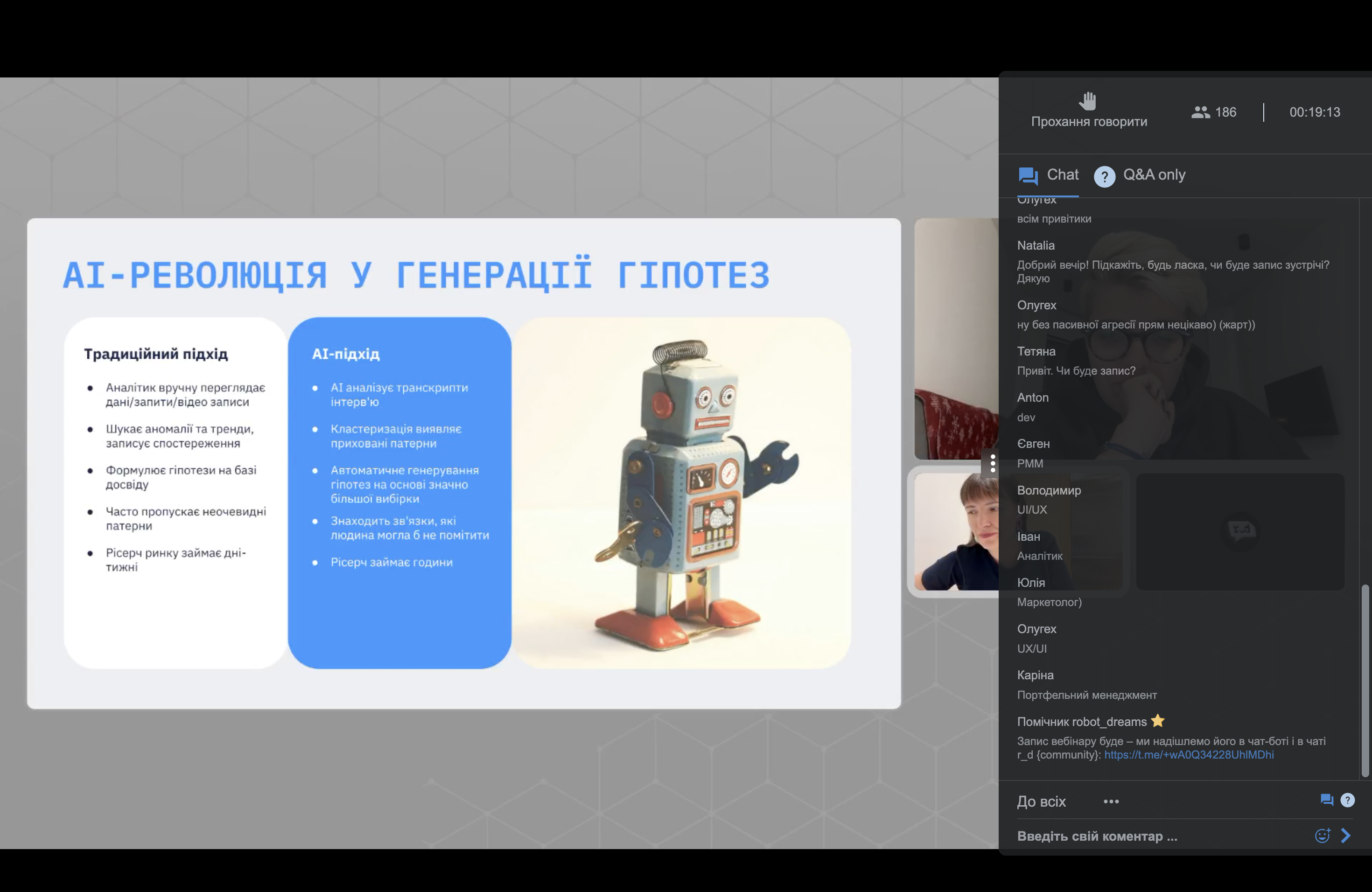
Task: Open the three-dot video panel options handle
Action: pos(992,463)
